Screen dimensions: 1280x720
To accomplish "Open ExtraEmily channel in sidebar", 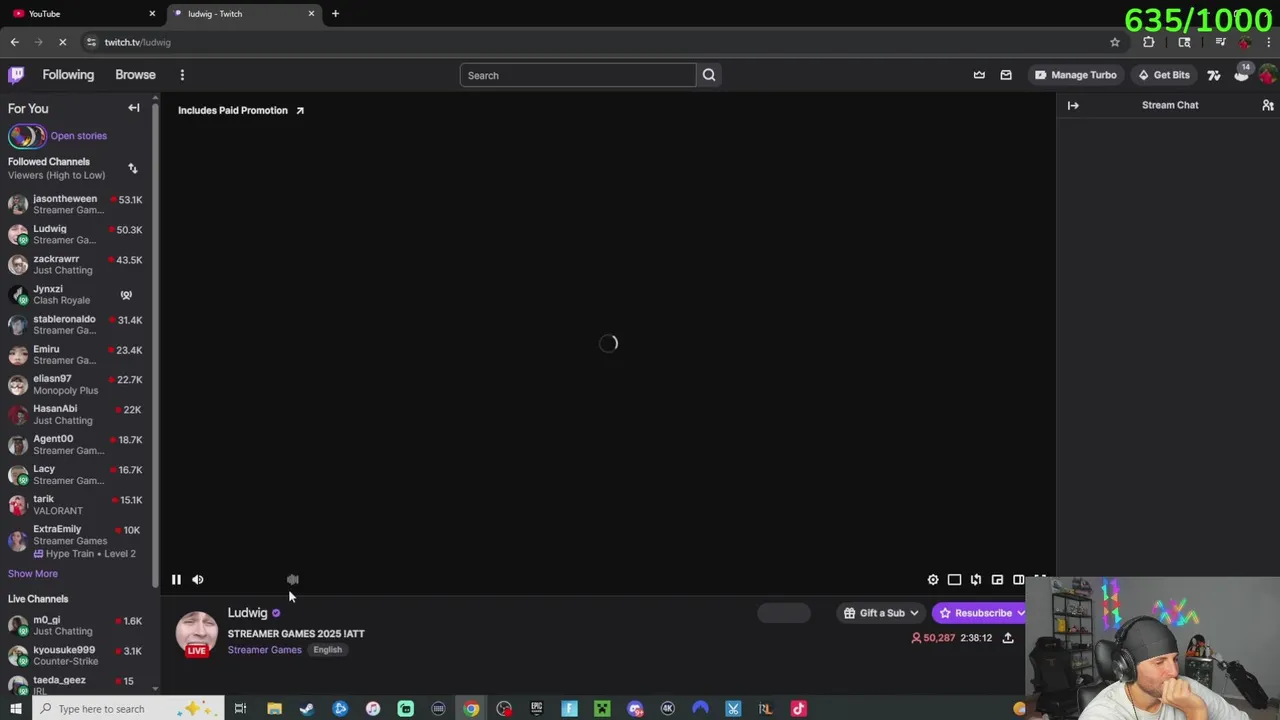I will coord(77,541).
